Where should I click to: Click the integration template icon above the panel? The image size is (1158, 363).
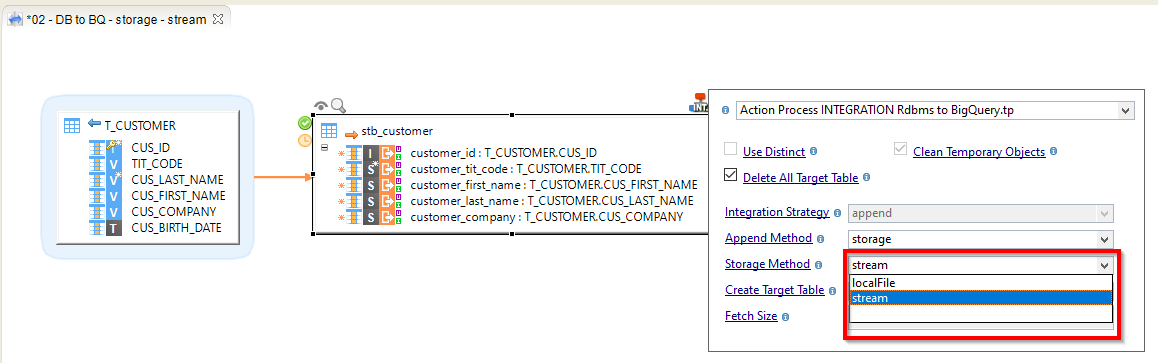tap(699, 102)
